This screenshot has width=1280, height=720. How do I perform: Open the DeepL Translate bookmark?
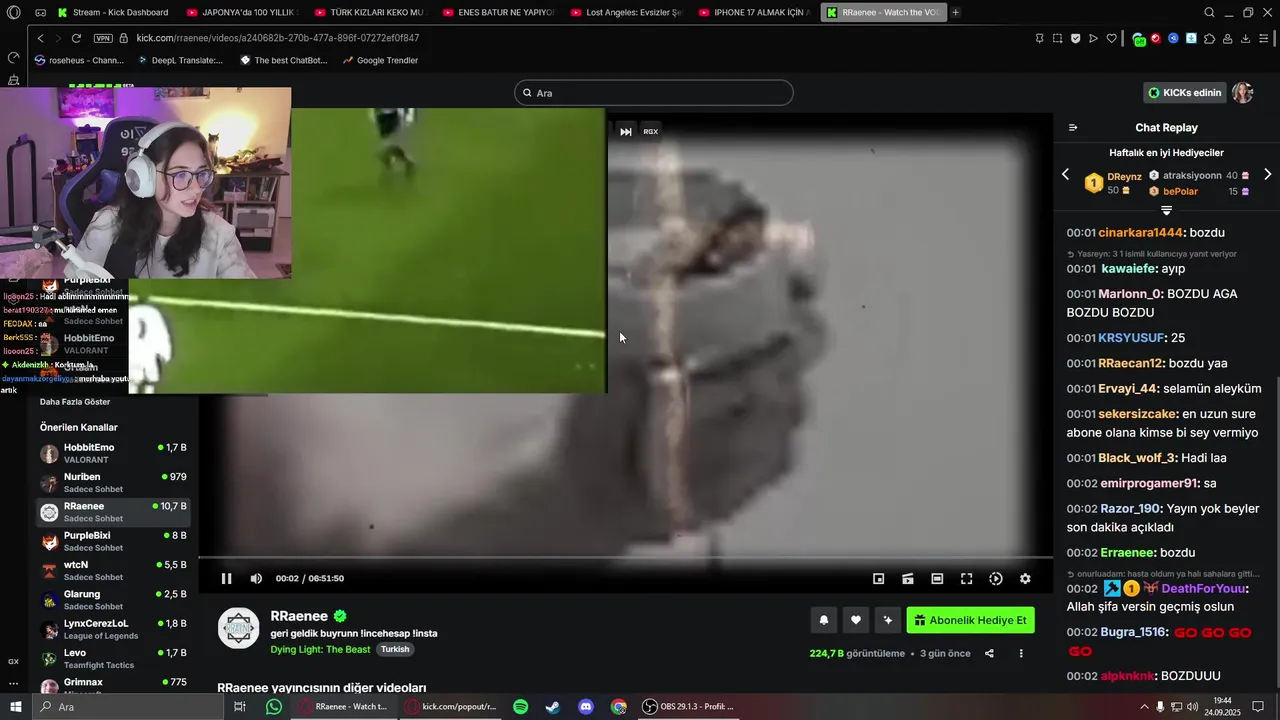pos(181,60)
